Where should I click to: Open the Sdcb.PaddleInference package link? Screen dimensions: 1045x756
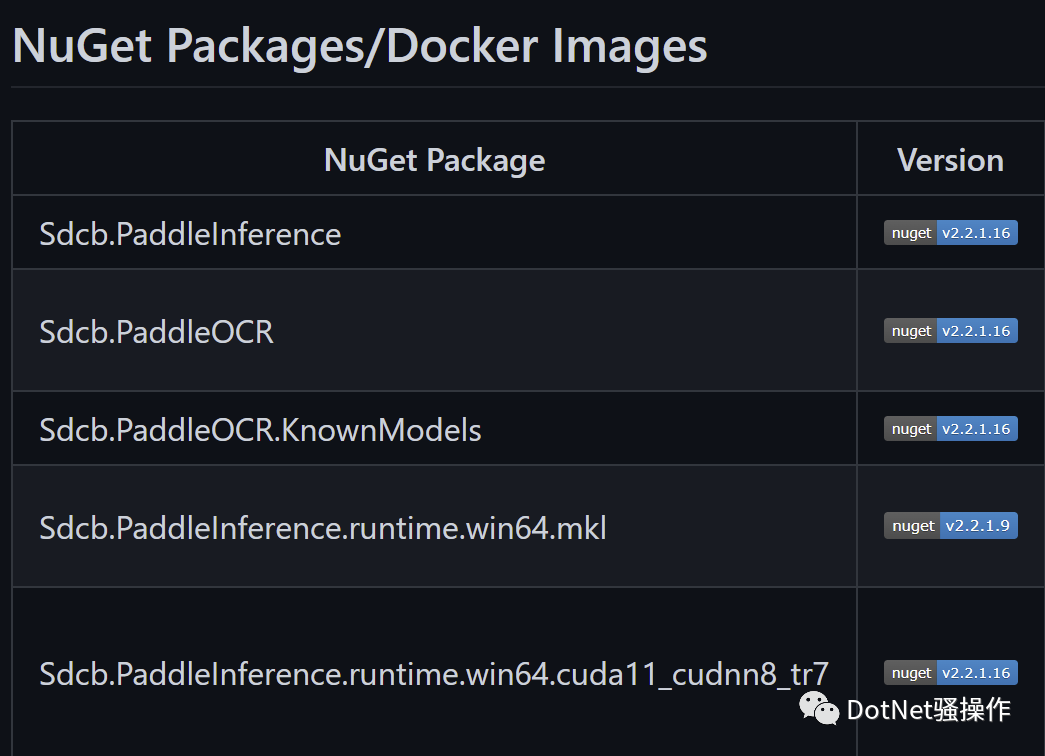(190, 234)
